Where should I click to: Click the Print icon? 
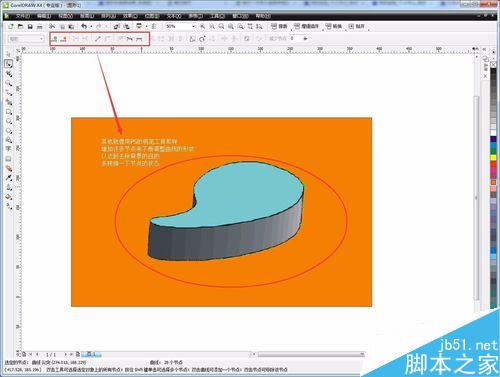(40, 26)
